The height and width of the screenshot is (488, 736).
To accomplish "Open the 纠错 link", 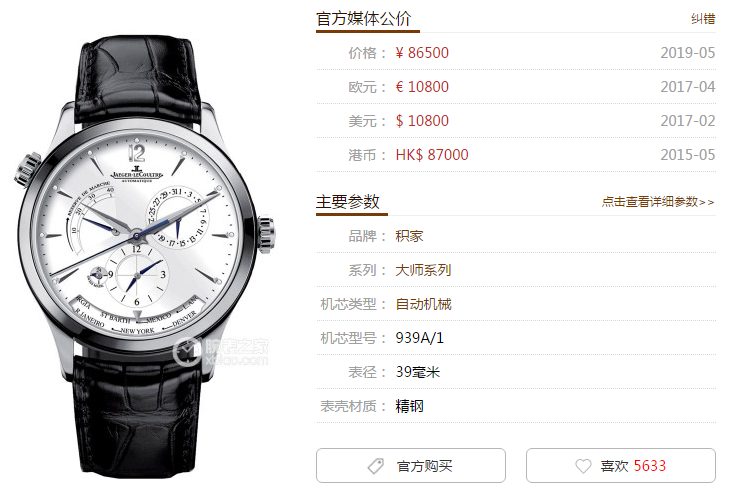I will [703, 19].
